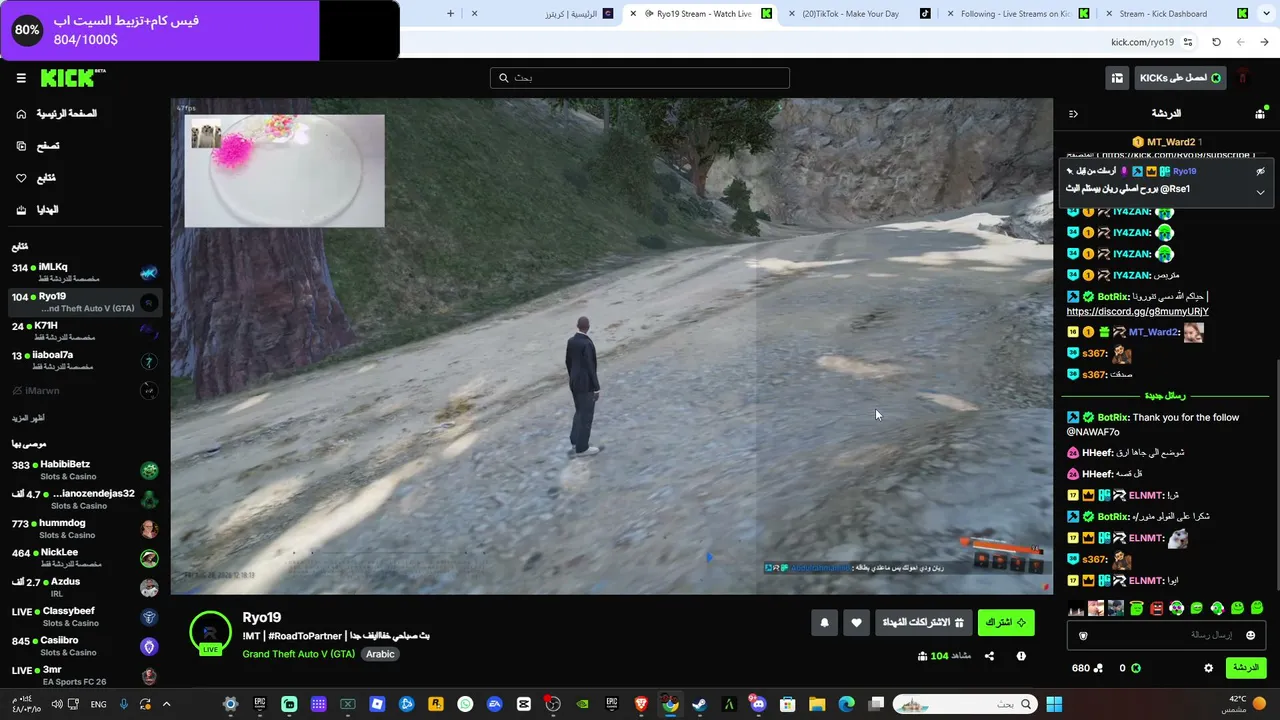This screenshot has height=720, width=1280.
Task: Hide the pinned message in chat
Action: (1260, 171)
